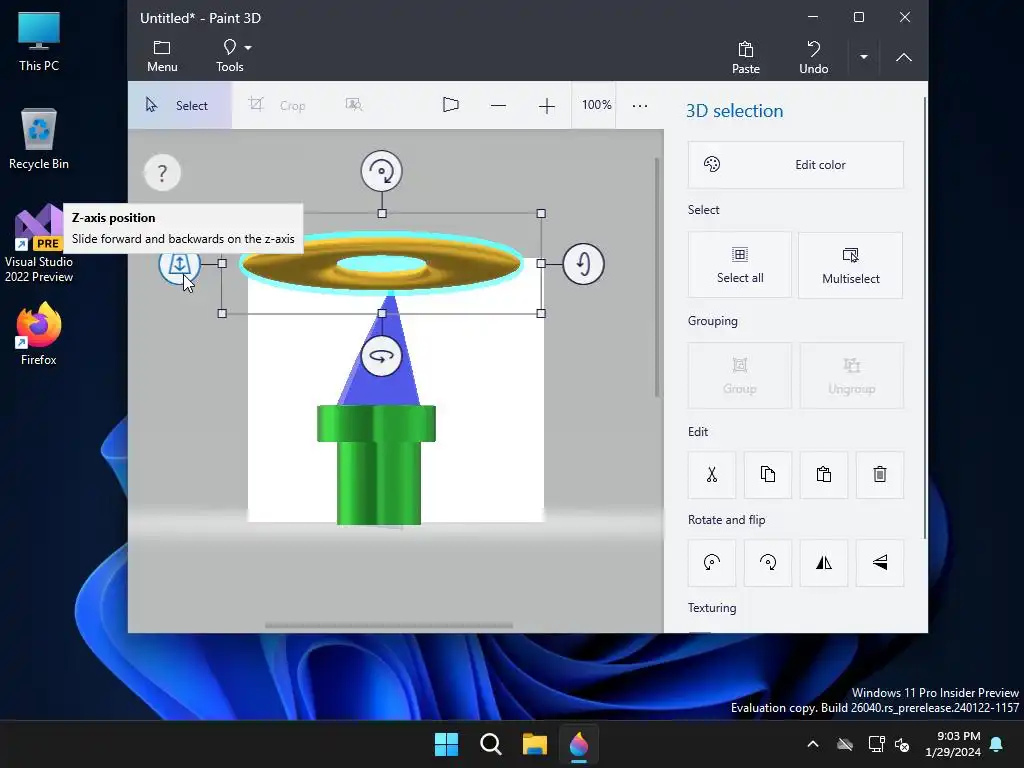Toggle the 3D view flag icon
The image size is (1024, 768).
pyautogui.click(x=451, y=104)
